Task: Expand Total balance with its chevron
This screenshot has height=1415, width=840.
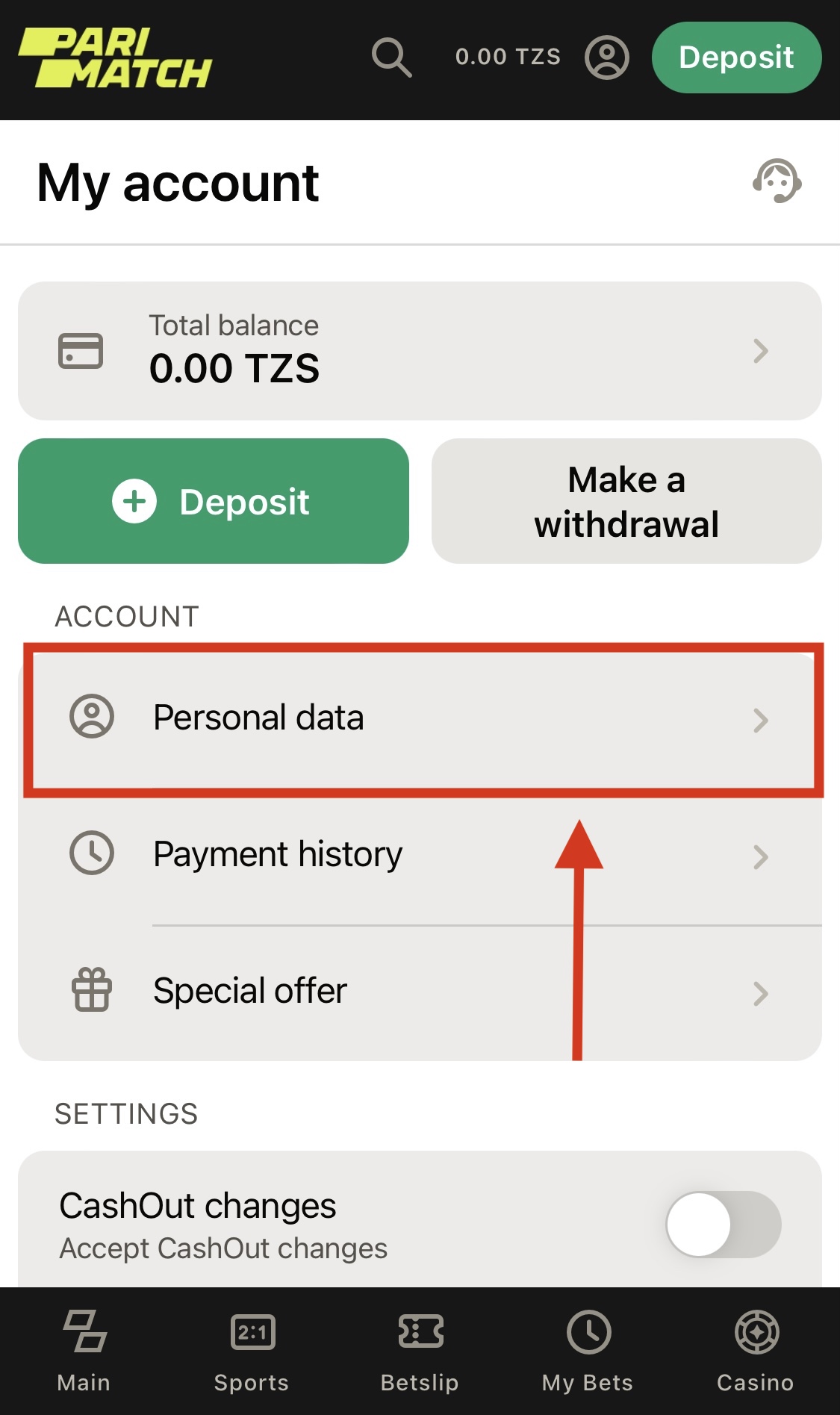Action: pos(761,351)
